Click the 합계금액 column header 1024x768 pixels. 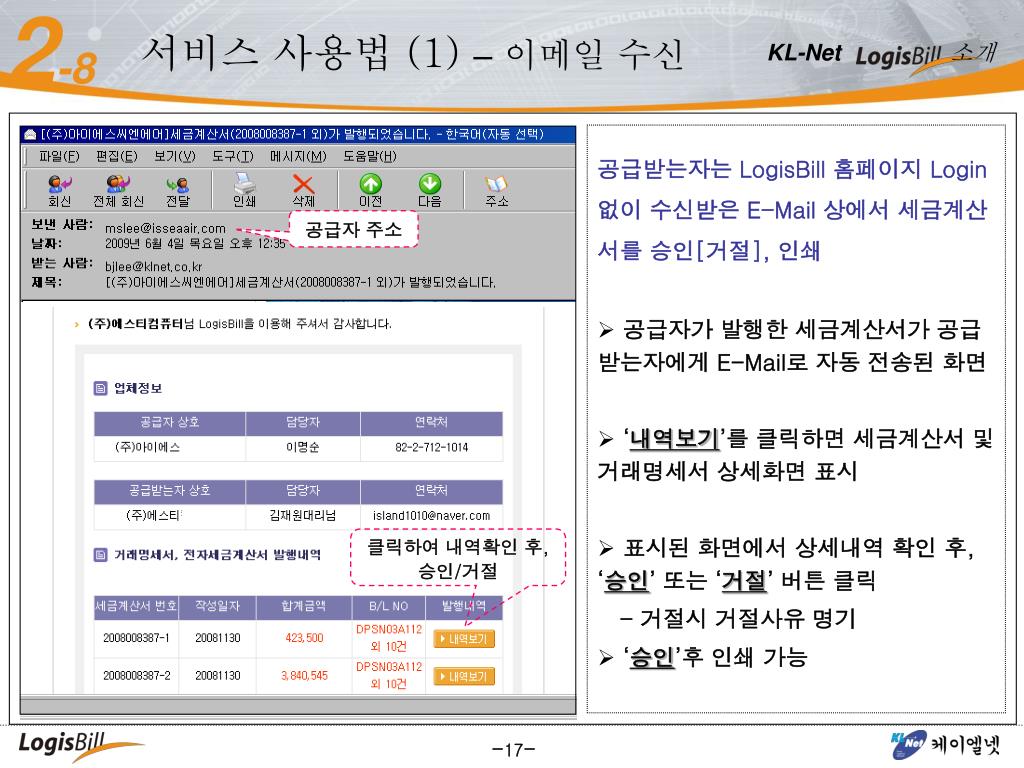click(304, 606)
